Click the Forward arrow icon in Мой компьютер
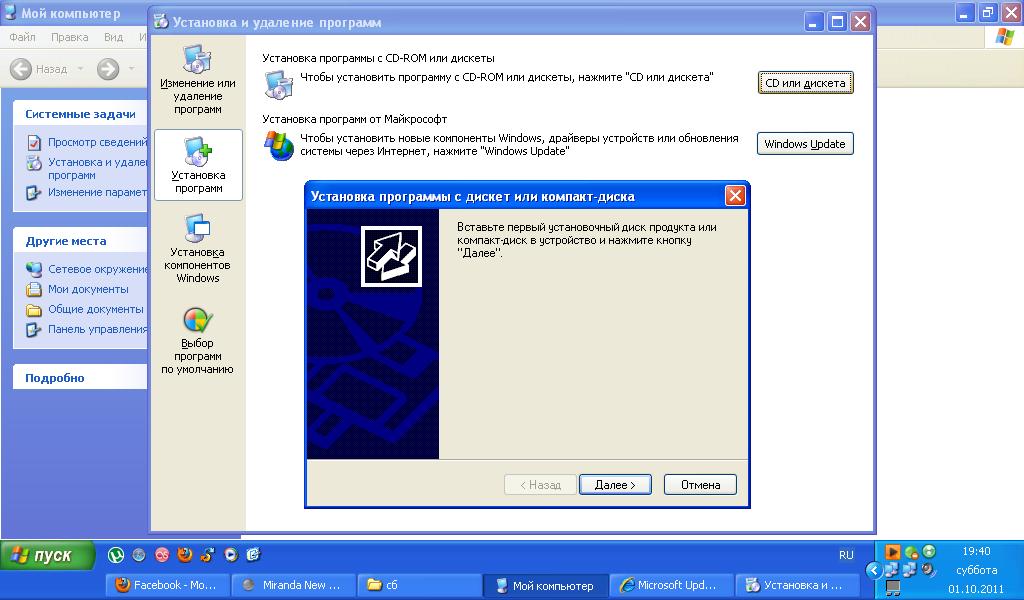 pos(108,69)
